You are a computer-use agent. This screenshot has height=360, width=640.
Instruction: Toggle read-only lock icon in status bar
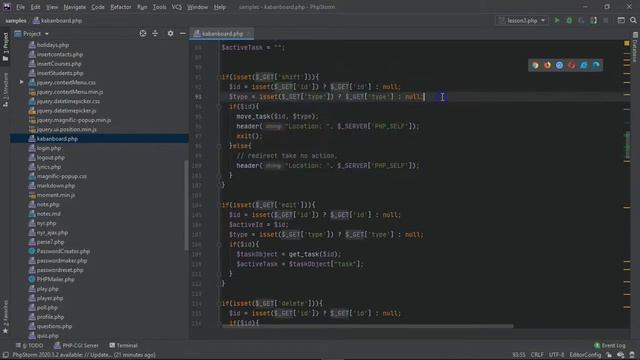point(609,355)
